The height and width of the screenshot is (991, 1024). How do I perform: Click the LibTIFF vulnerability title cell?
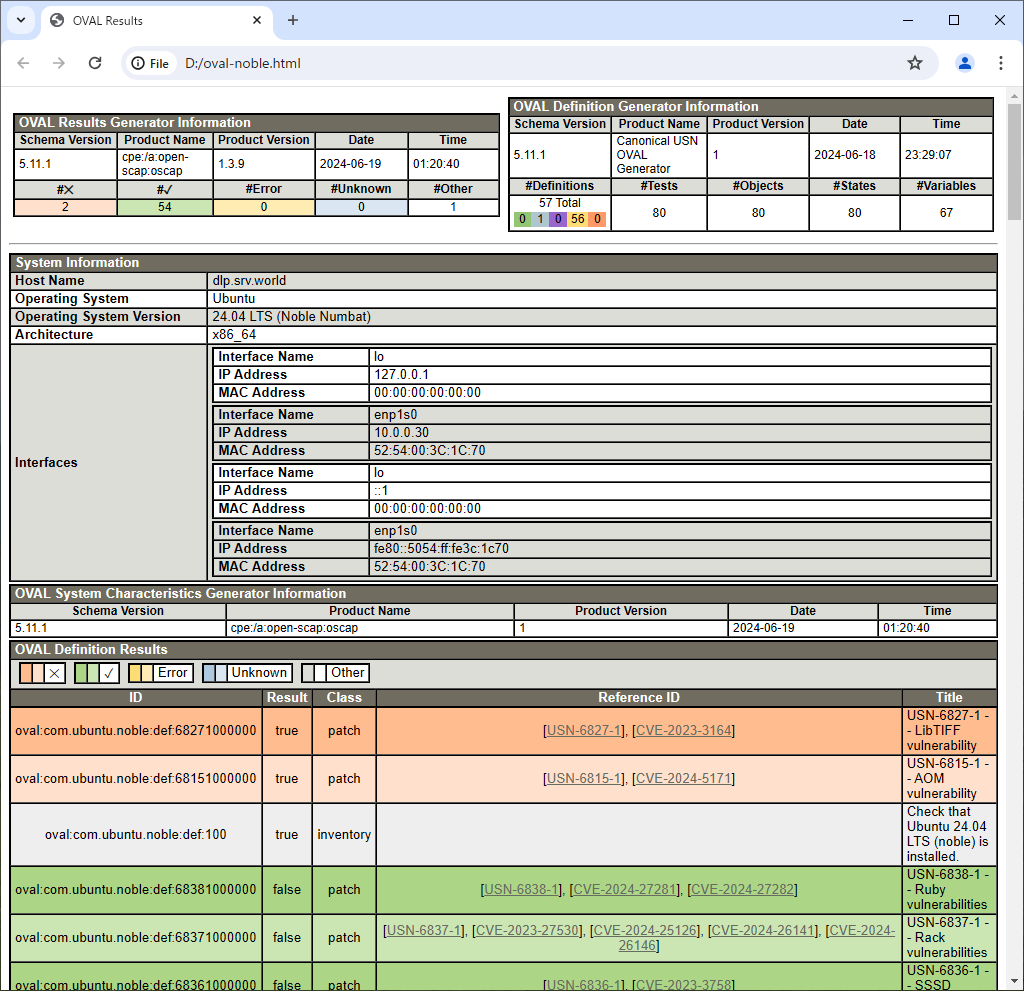tap(949, 730)
